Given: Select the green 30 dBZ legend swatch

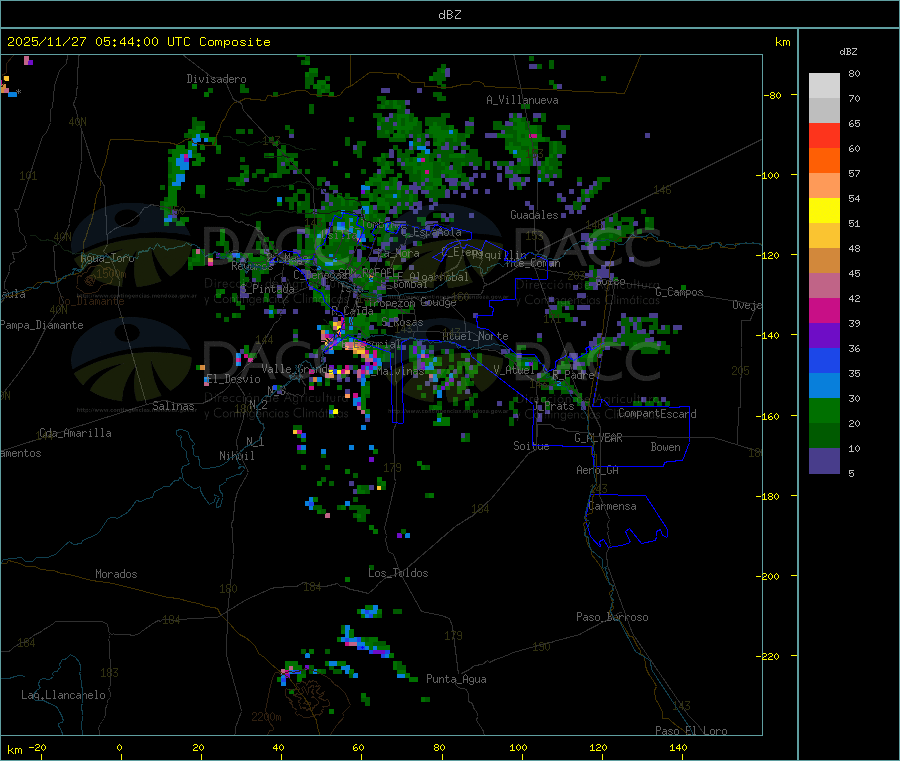Looking at the screenshot, I should pyautogui.click(x=824, y=410).
